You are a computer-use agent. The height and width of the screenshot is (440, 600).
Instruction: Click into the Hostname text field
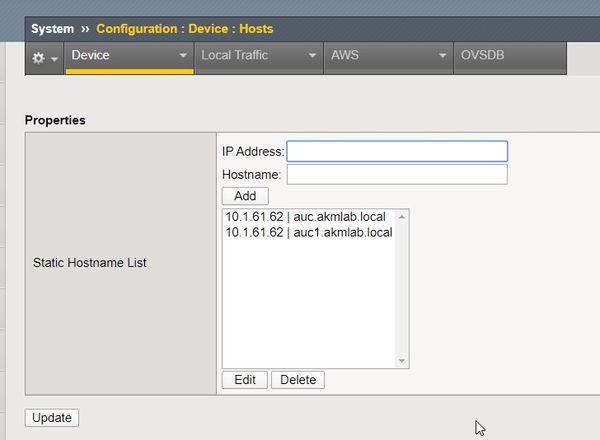click(396, 175)
